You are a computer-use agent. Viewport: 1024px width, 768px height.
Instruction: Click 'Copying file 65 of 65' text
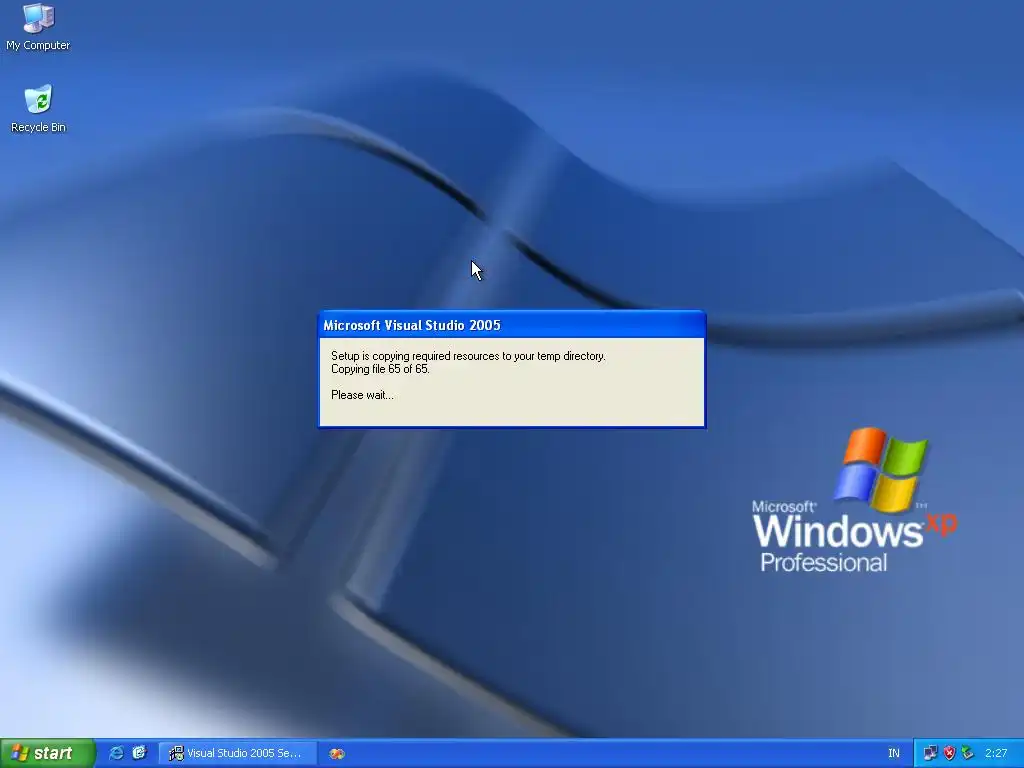(x=380, y=369)
